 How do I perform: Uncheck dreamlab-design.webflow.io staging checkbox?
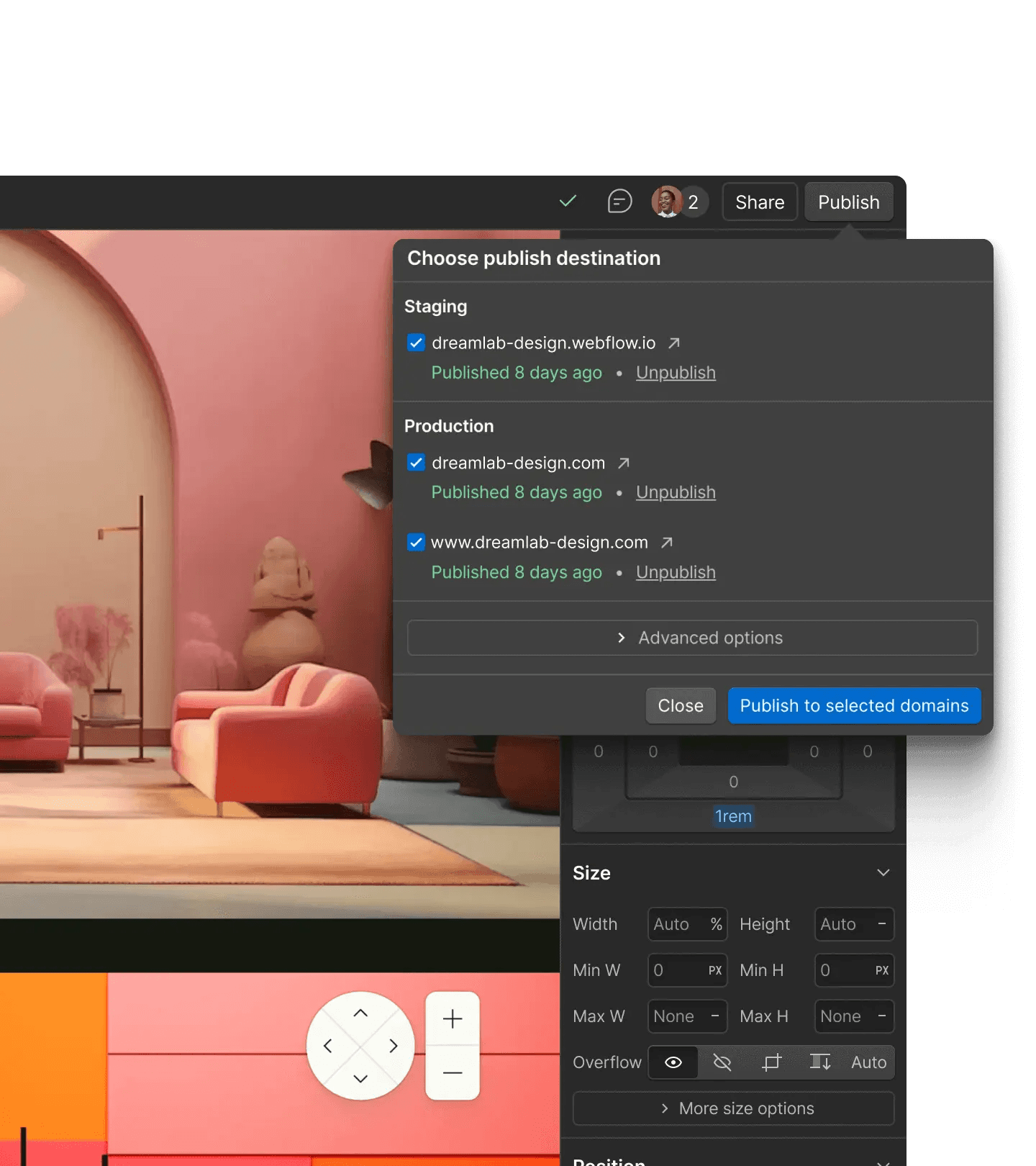point(416,343)
